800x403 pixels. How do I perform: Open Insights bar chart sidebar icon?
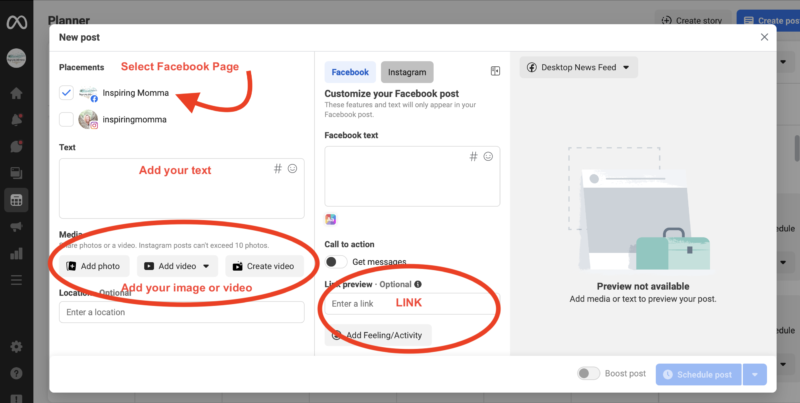pyautogui.click(x=16, y=253)
